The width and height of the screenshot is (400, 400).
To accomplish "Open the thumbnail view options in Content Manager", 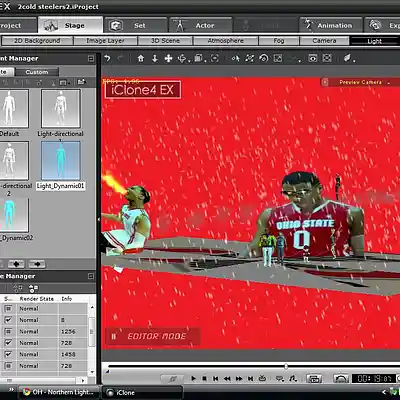I will (x=64, y=82).
